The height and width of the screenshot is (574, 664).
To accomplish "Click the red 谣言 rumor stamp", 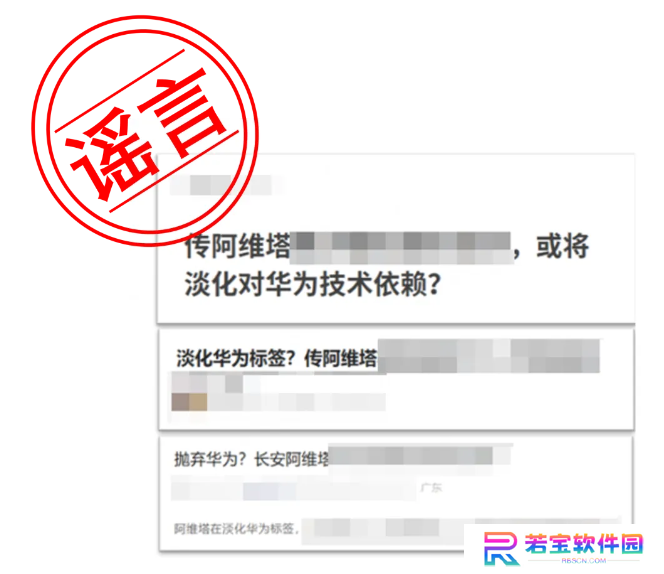I will tap(145, 131).
